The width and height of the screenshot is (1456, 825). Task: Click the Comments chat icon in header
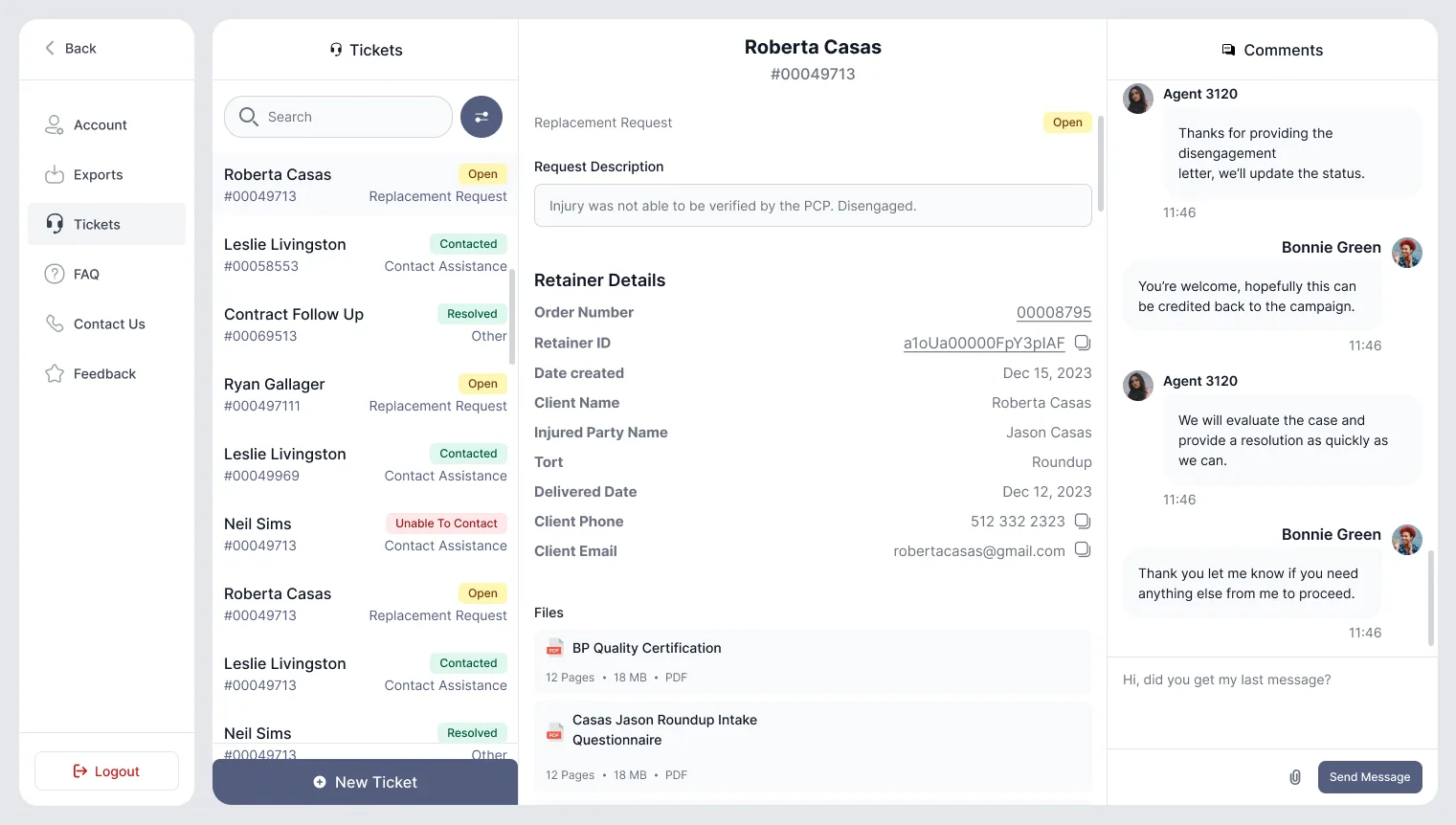pos(1228,50)
